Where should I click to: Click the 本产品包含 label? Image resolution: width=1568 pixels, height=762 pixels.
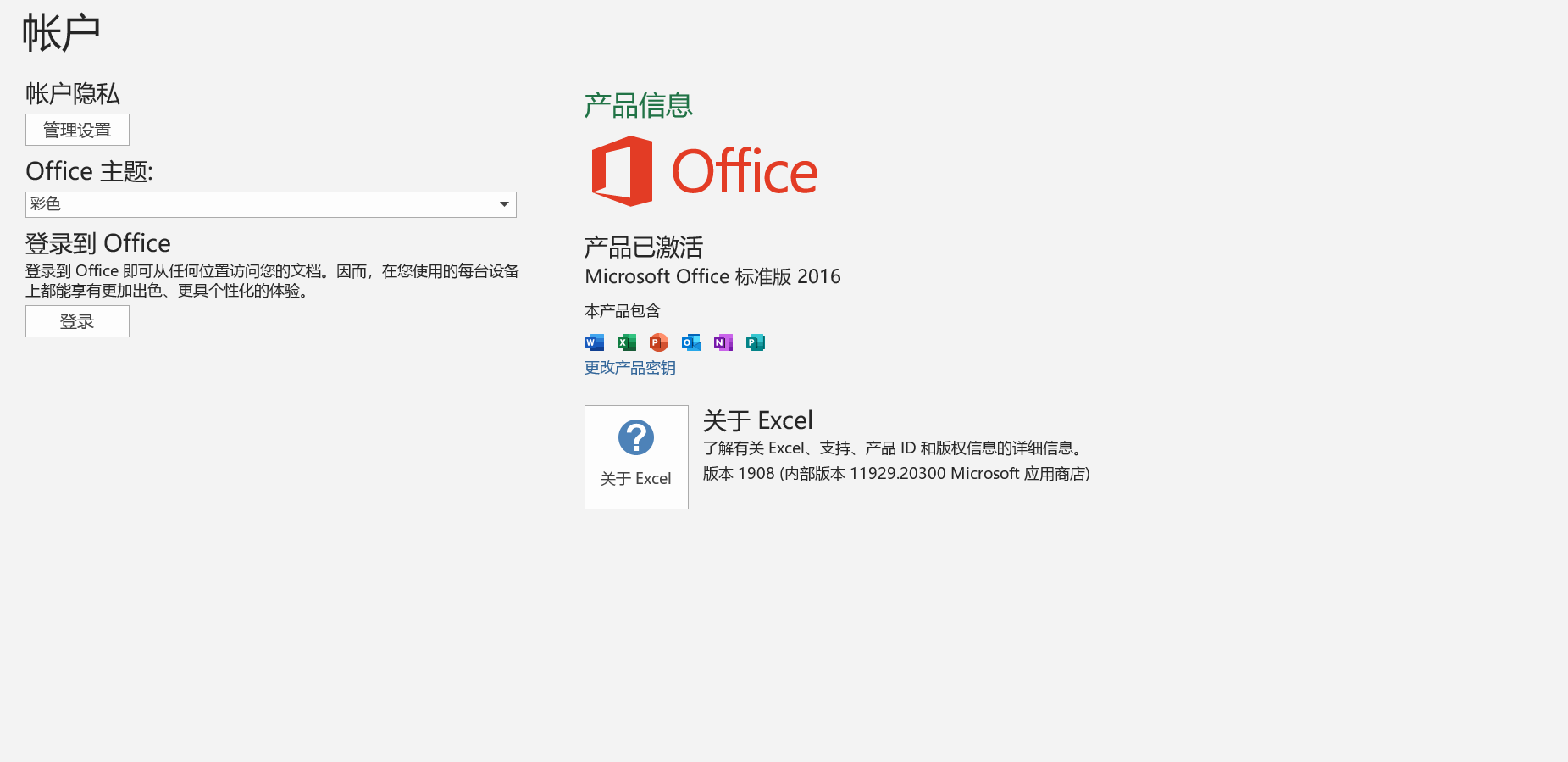tap(622, 311)
